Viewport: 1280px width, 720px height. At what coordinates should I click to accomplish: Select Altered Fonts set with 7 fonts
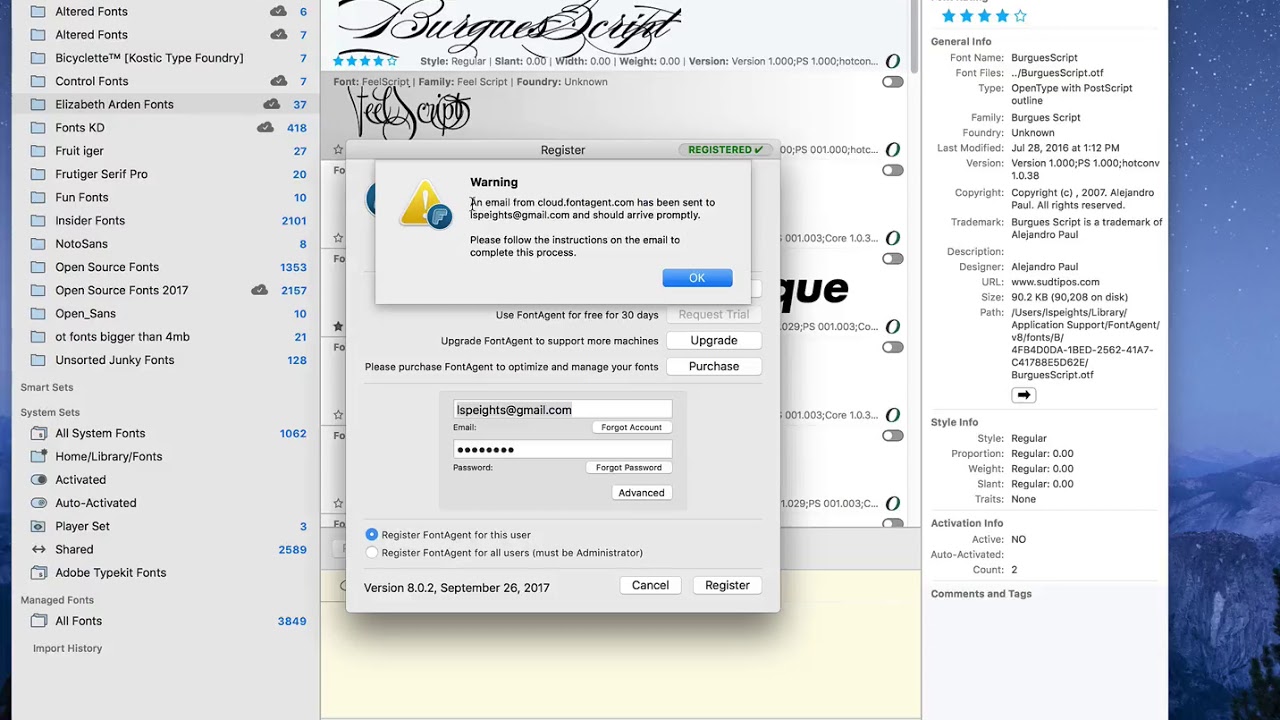(91, 35)
